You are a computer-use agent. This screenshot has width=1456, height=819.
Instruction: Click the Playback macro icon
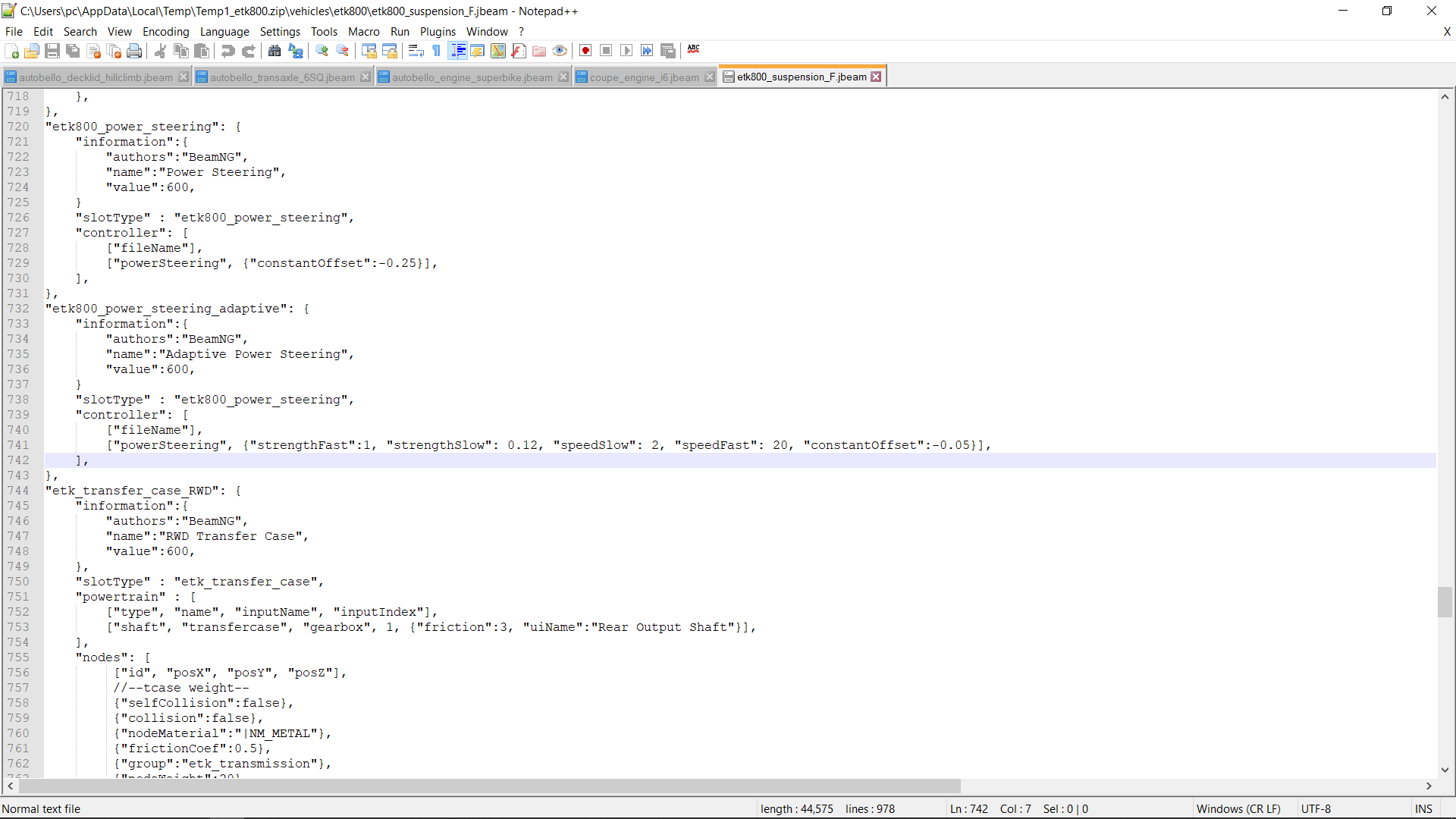tap(626, 51)
